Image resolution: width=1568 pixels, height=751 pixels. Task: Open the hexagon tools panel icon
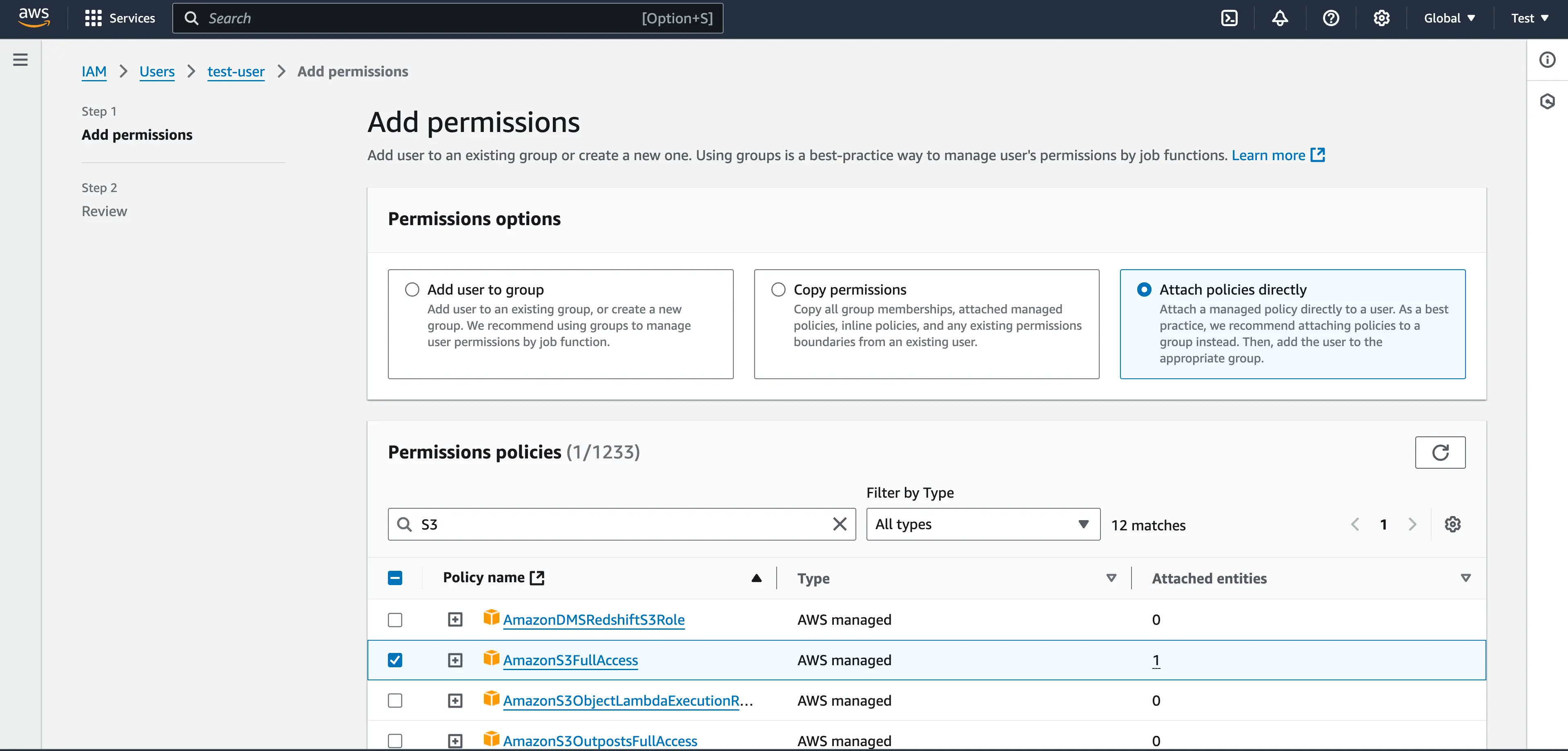1547,101
